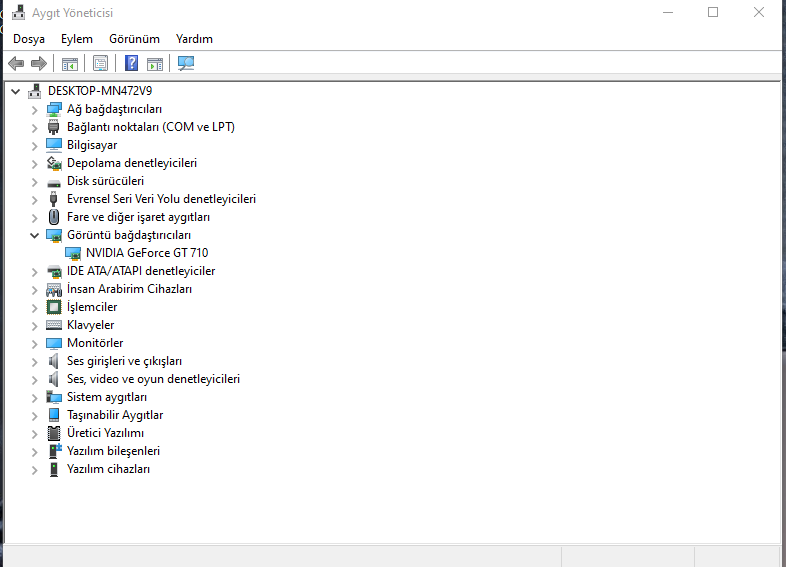Click the COM ve LPT port icon
The width and height of the screenshot is (786, 567).
pyautogui.click(x=54, y=127)
